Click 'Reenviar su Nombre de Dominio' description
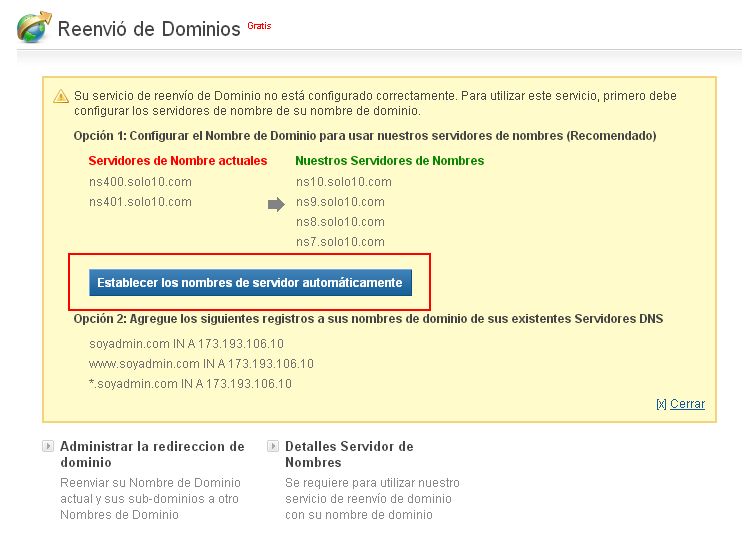Image resolution: width=747 pixels, height=536 pixels. click(x=150, y=499)
